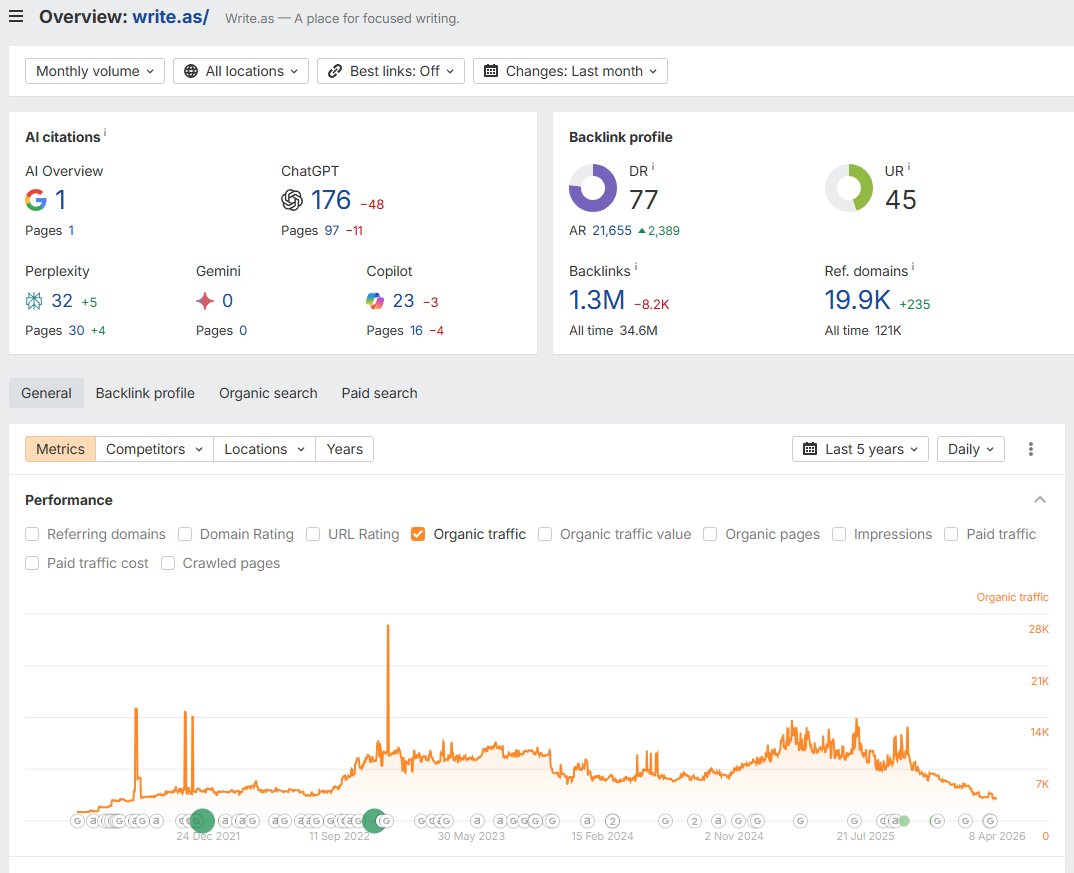Click the Perplexity logo icon

34,301
